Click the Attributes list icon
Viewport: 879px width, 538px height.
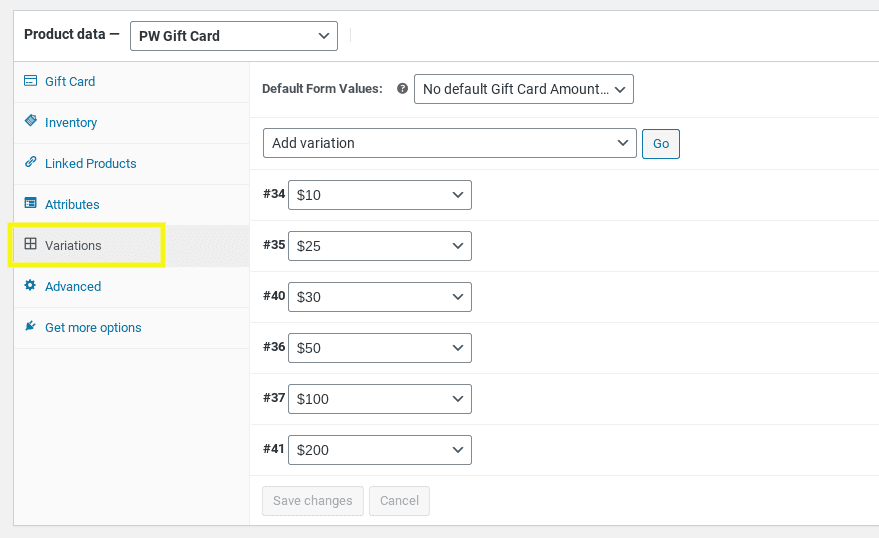30,204
